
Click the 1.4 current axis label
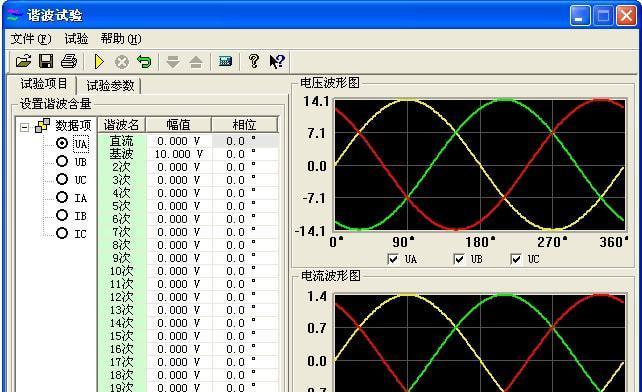click(317, 296)
